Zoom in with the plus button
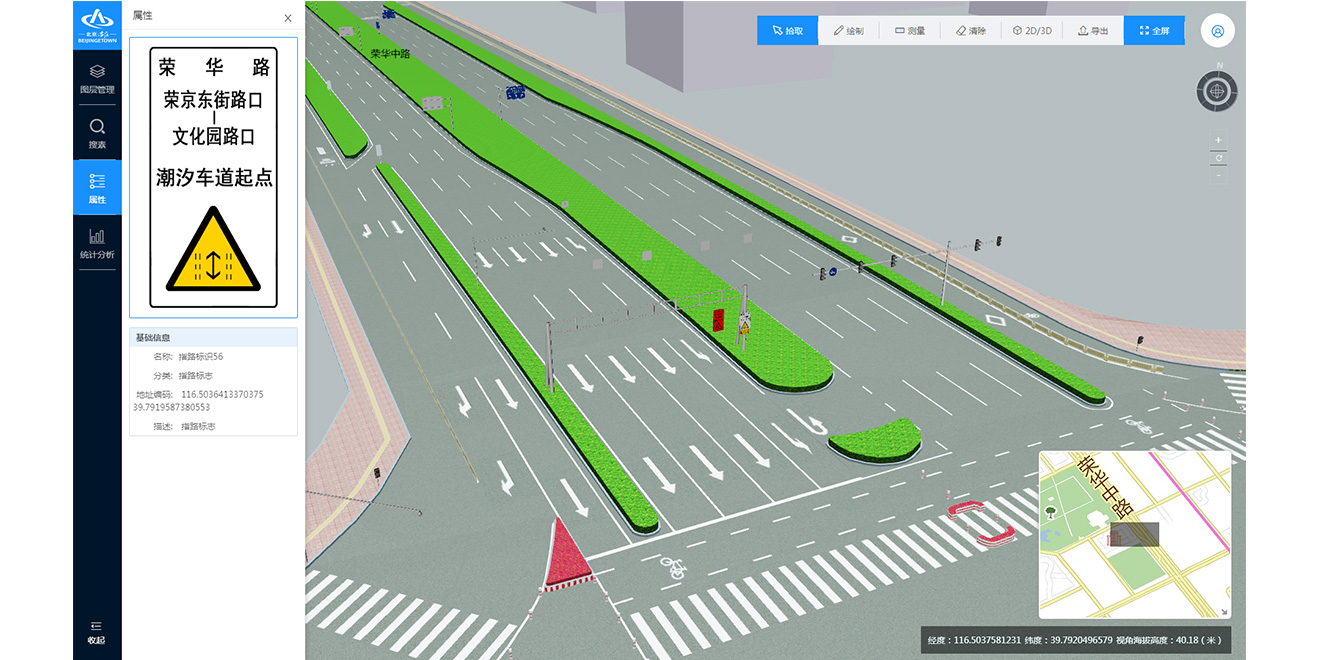 click(x=1218, y=140)
